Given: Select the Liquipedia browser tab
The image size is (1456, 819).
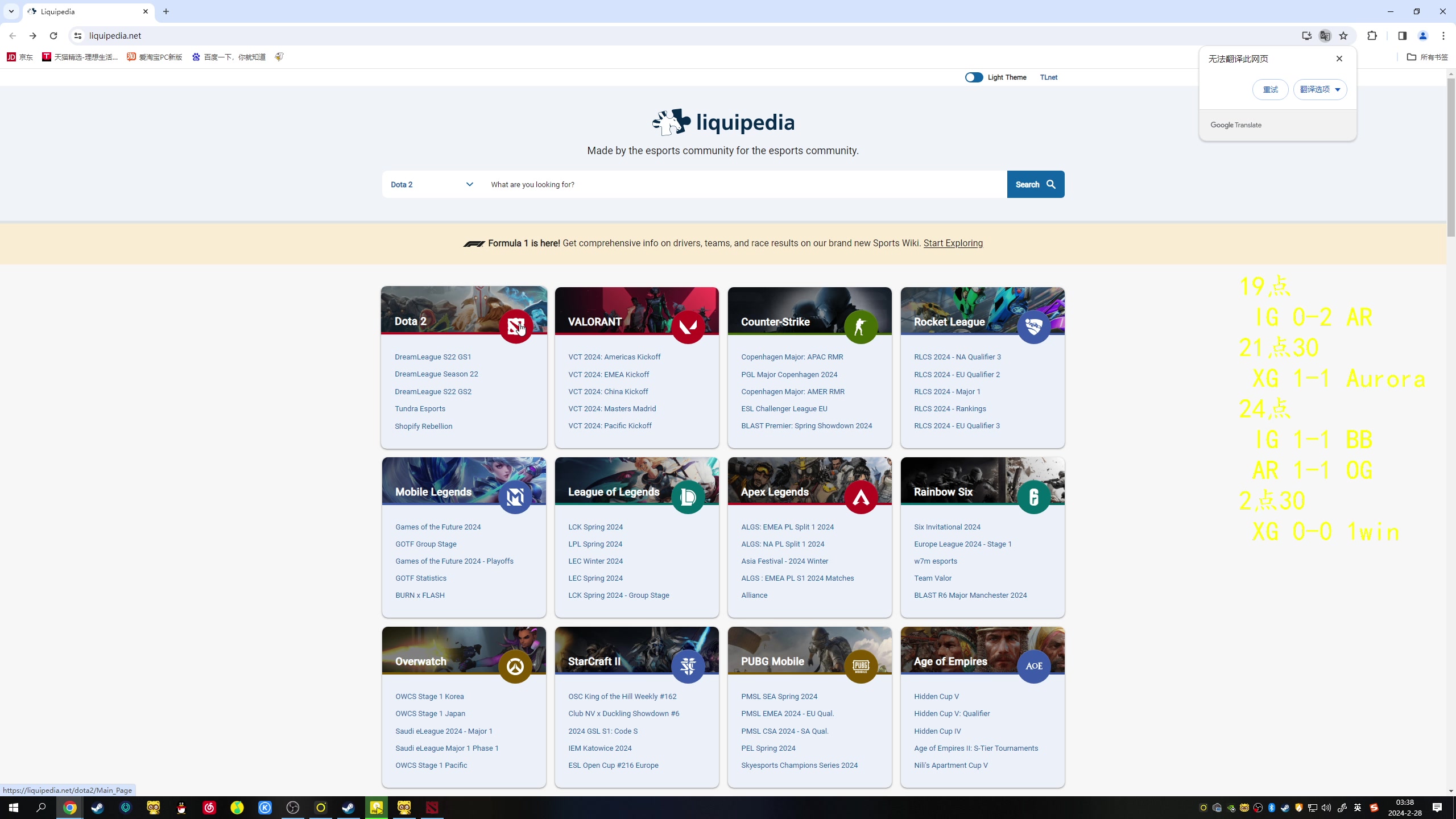Looking at the screenshot, I should (x=88, y=11).
